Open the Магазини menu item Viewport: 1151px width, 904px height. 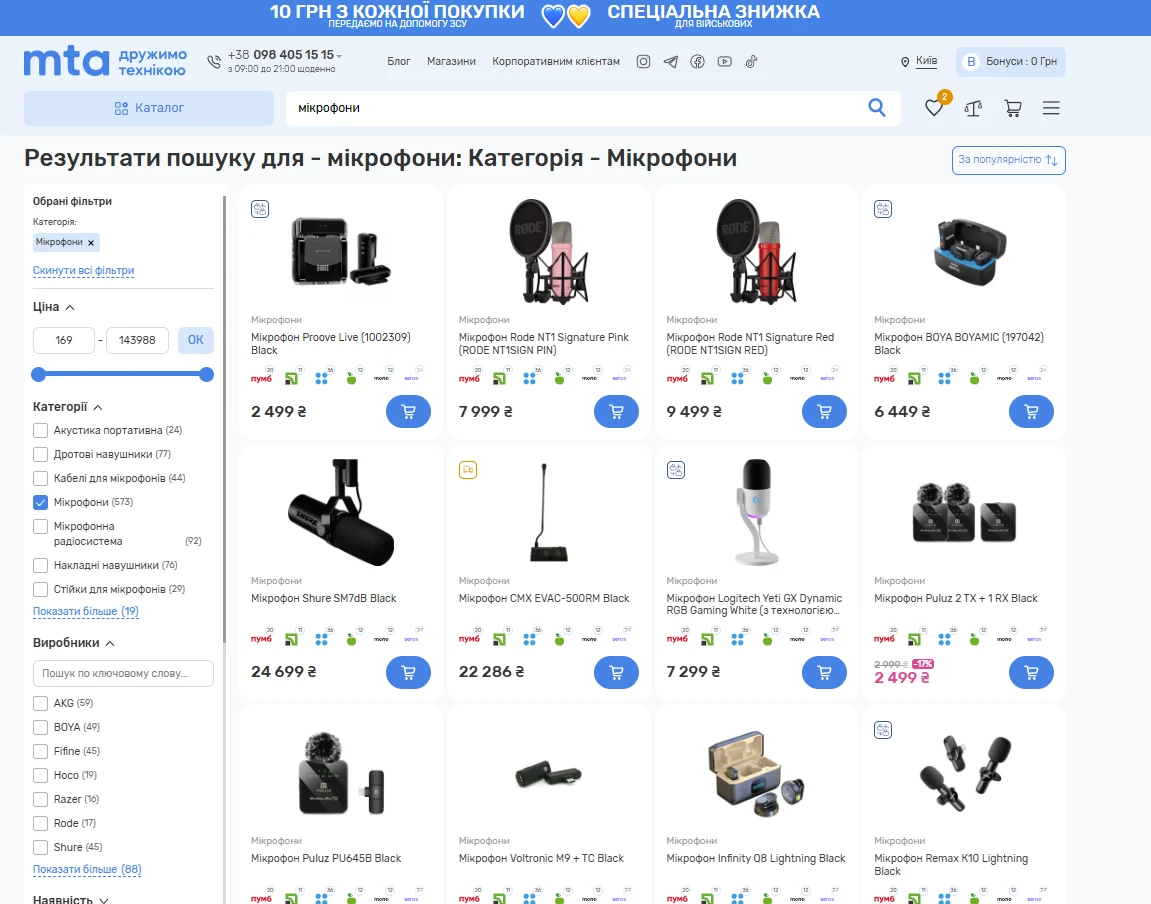click(x=451, y=62)
